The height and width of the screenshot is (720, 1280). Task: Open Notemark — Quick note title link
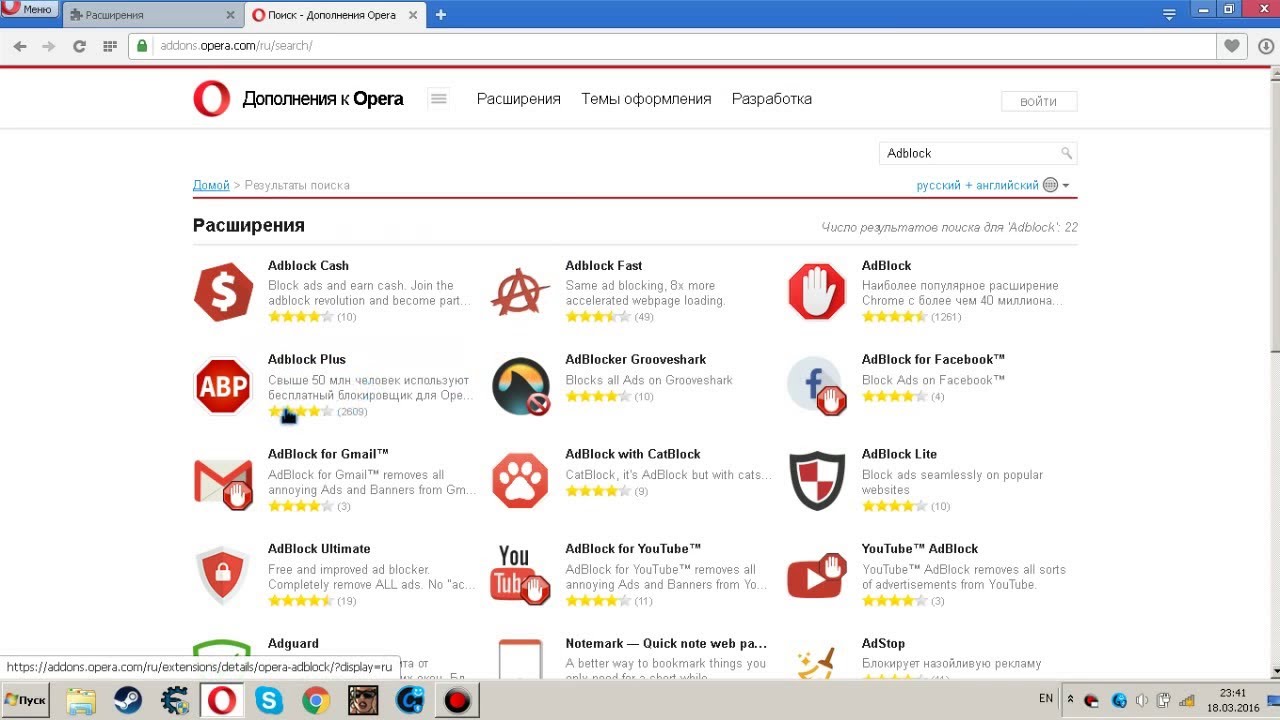pyautogui.click(x=666, y=643)
